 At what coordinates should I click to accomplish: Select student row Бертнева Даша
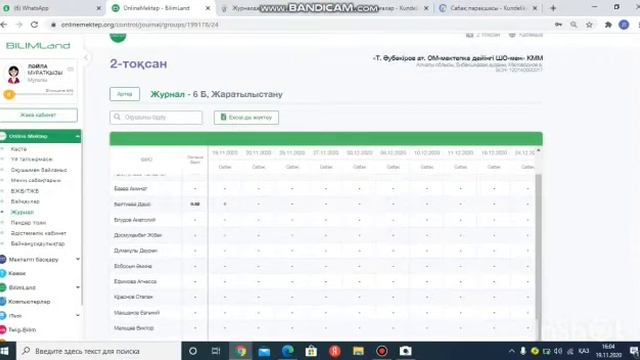pyautogui.click(x=132, y=204)
